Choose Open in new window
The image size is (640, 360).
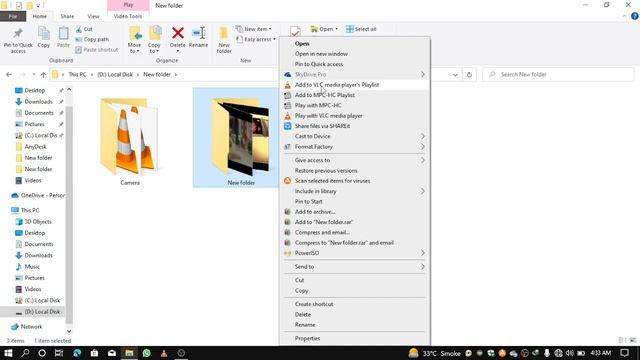coord(355,54)
